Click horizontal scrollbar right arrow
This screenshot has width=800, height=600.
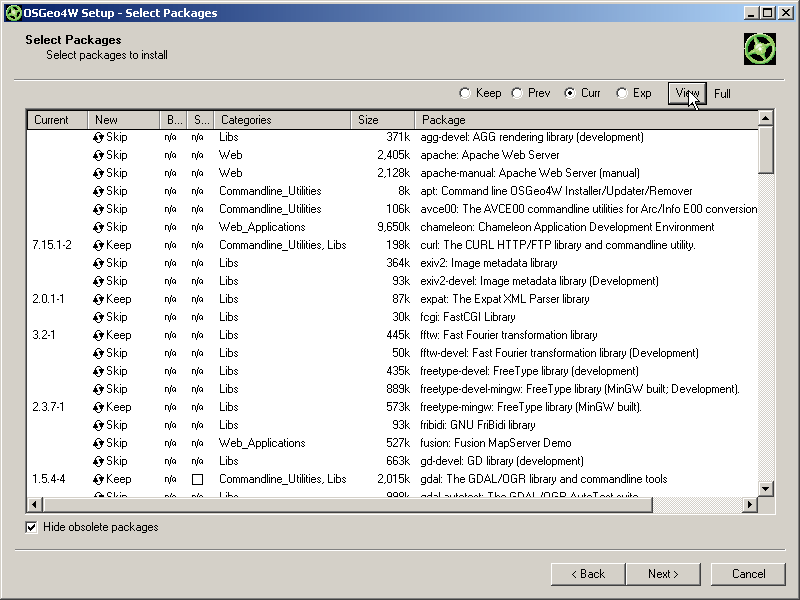point(749,505)
